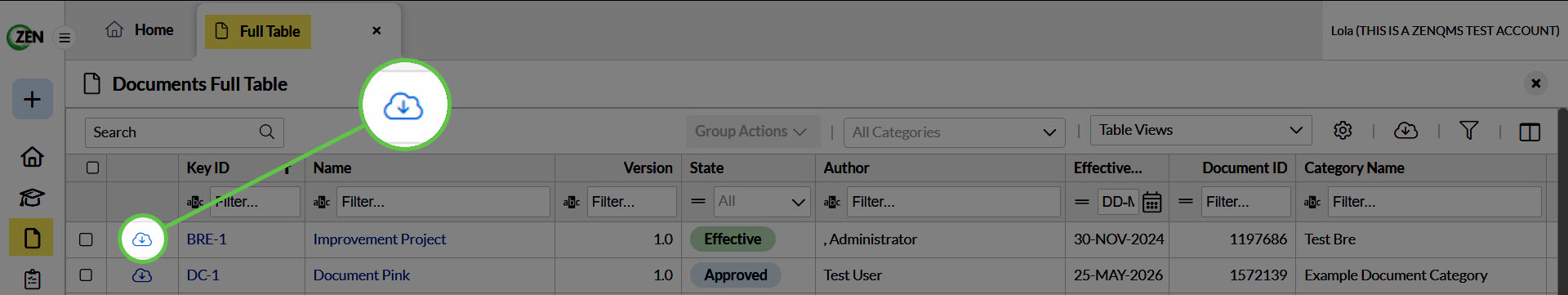Viewport: 1568px width, 295px height.
Task: Switch to the Full Table tab
Action: pyautogui.click(x=258, y=31)
